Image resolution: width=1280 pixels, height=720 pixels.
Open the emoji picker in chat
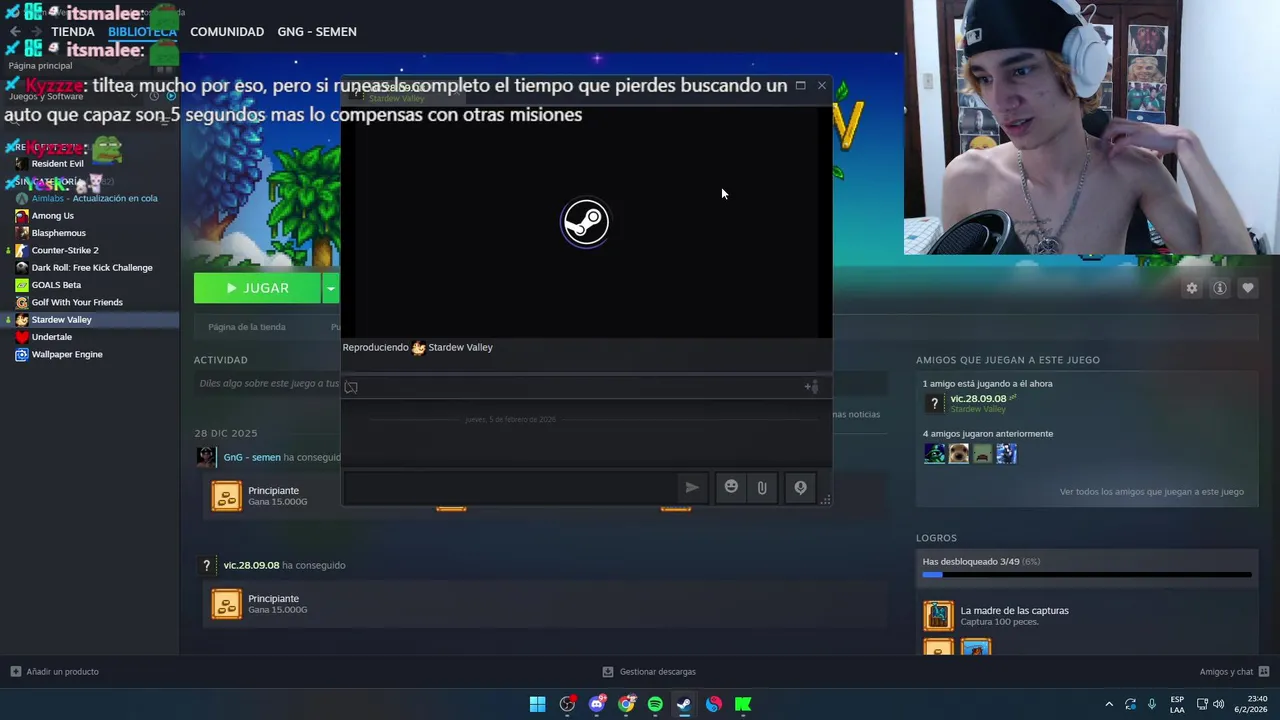point(731,487)
